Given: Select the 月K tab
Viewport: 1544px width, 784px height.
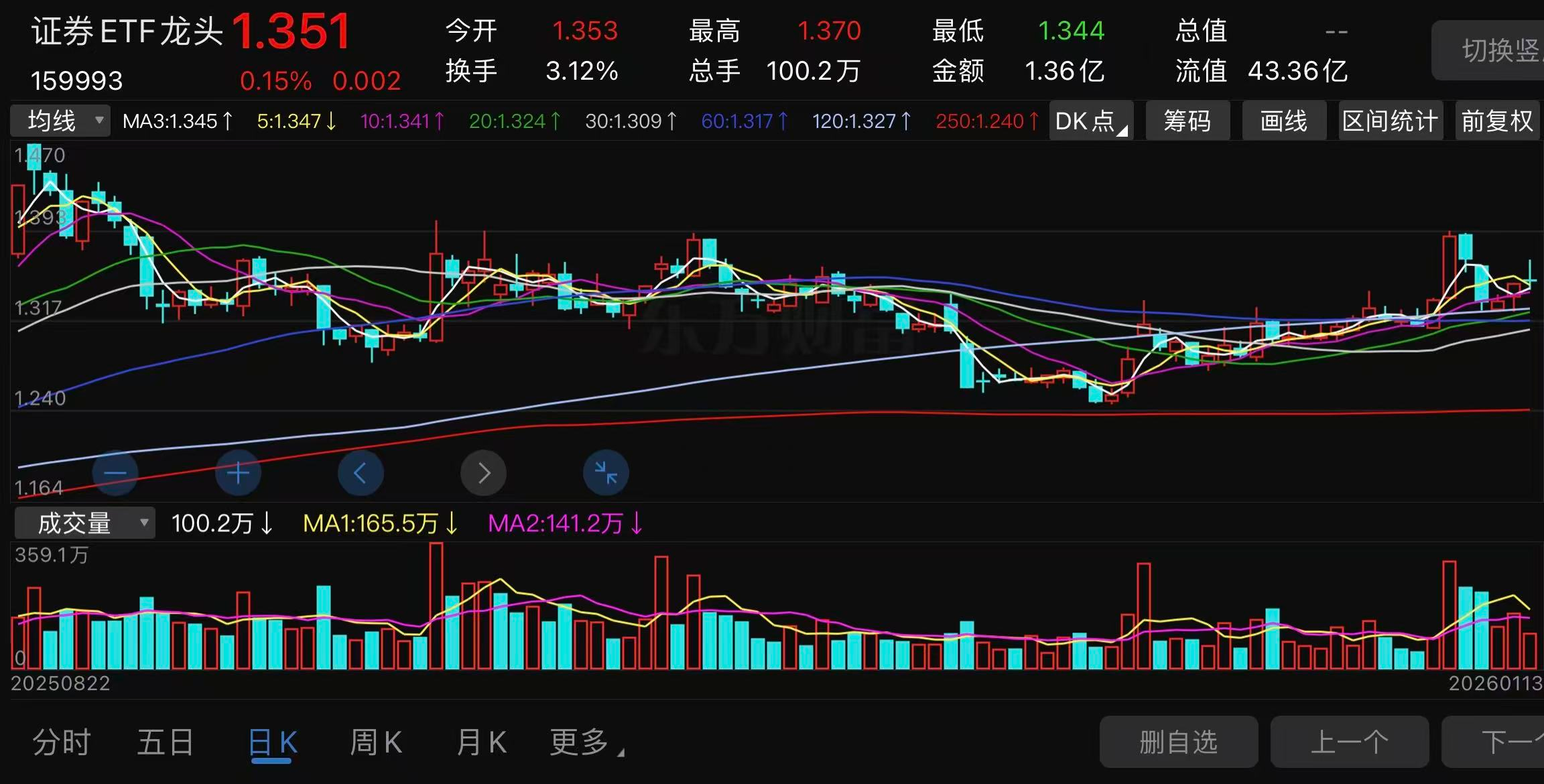Looking at the screenshot, I should (481, 742).
